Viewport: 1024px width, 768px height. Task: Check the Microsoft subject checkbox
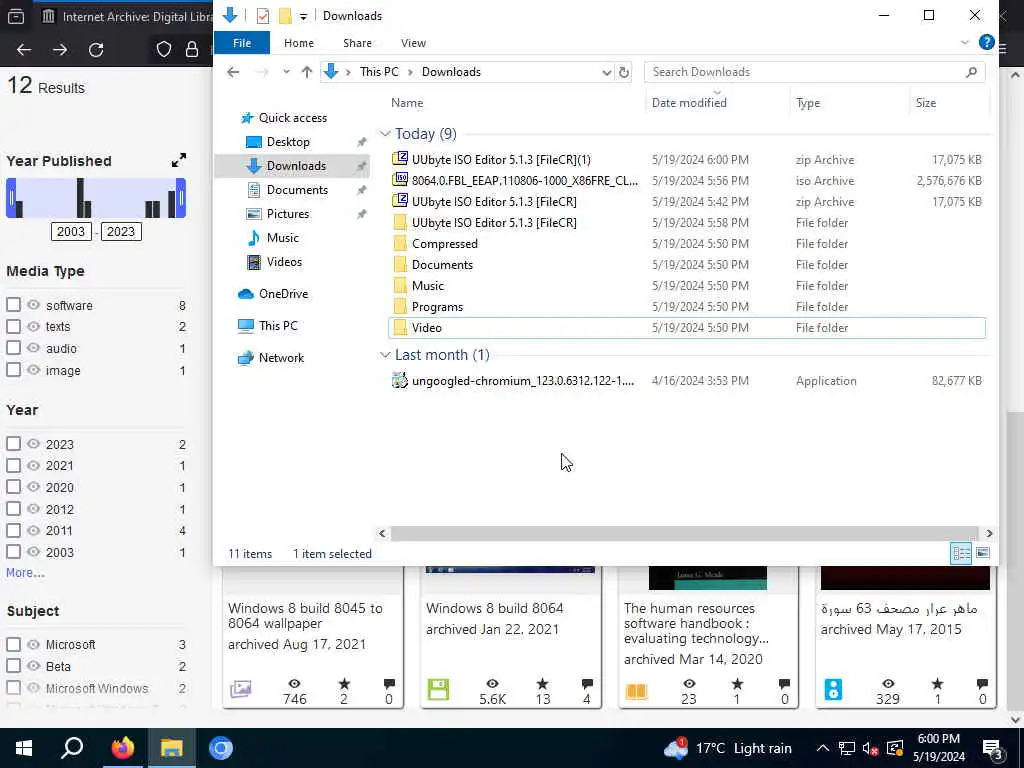(13, 645)
